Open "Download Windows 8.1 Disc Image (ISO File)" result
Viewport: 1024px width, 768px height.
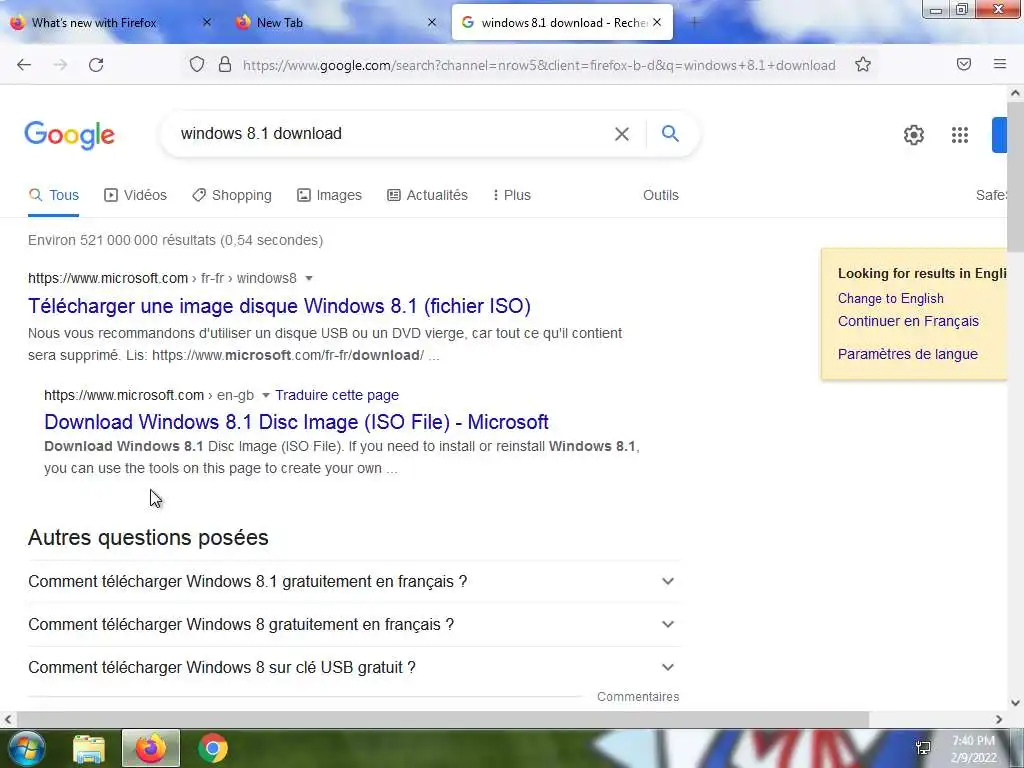point(296,422)
